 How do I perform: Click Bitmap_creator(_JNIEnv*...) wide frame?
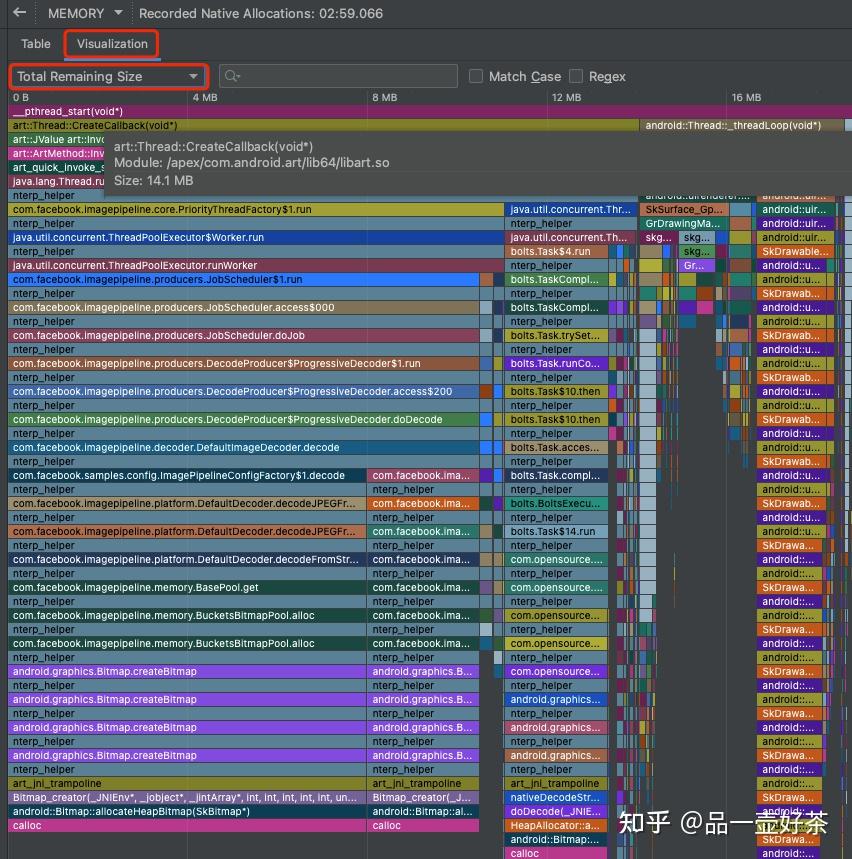(x=187, y=798)
